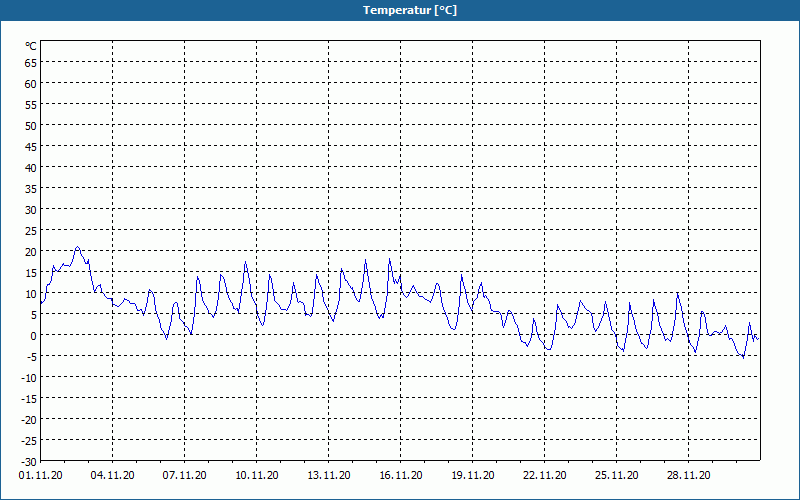Screen dimensions: 800x500
Task: Click the '-5' y-axis value
Action: 32,357
